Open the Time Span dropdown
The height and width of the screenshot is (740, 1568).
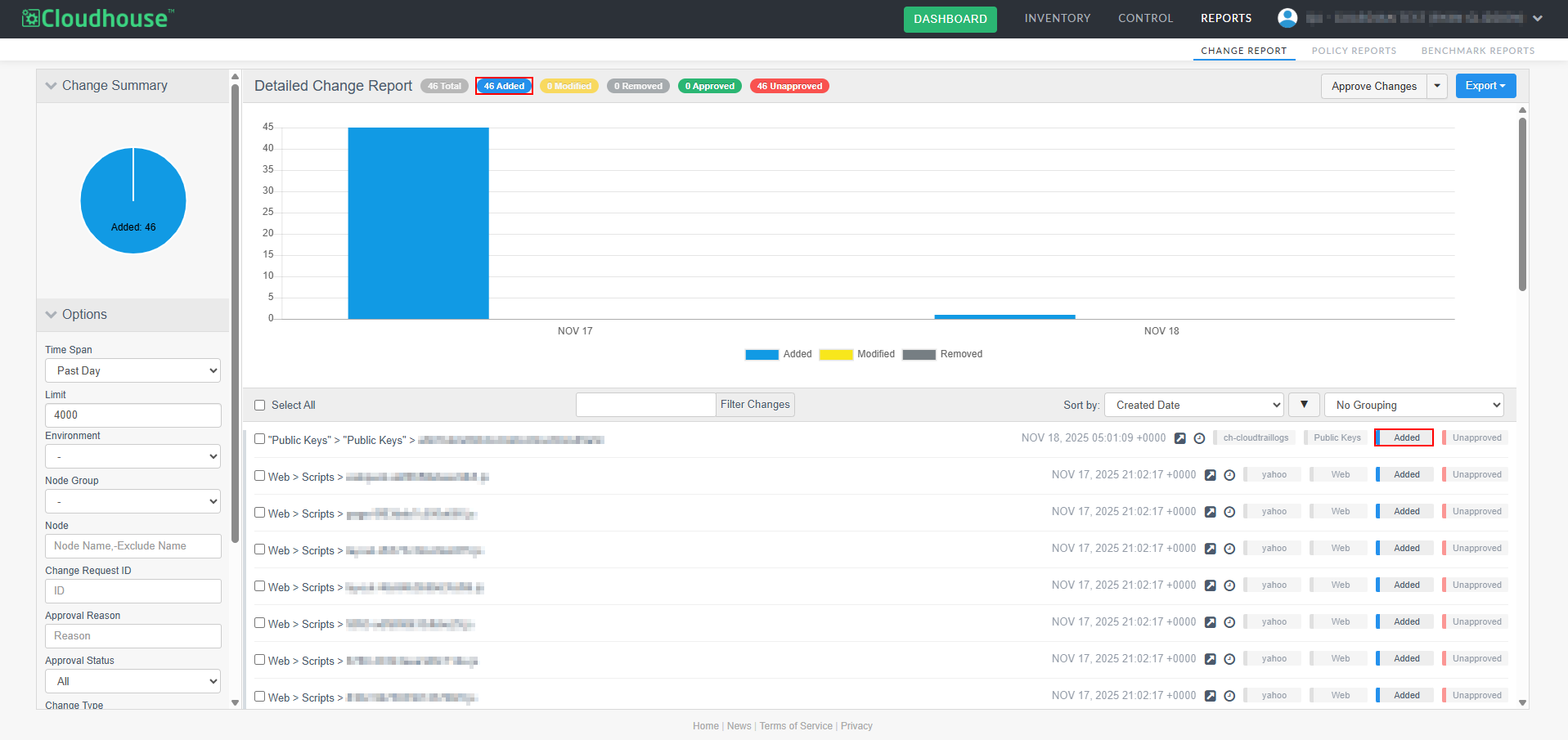(133, 370)
